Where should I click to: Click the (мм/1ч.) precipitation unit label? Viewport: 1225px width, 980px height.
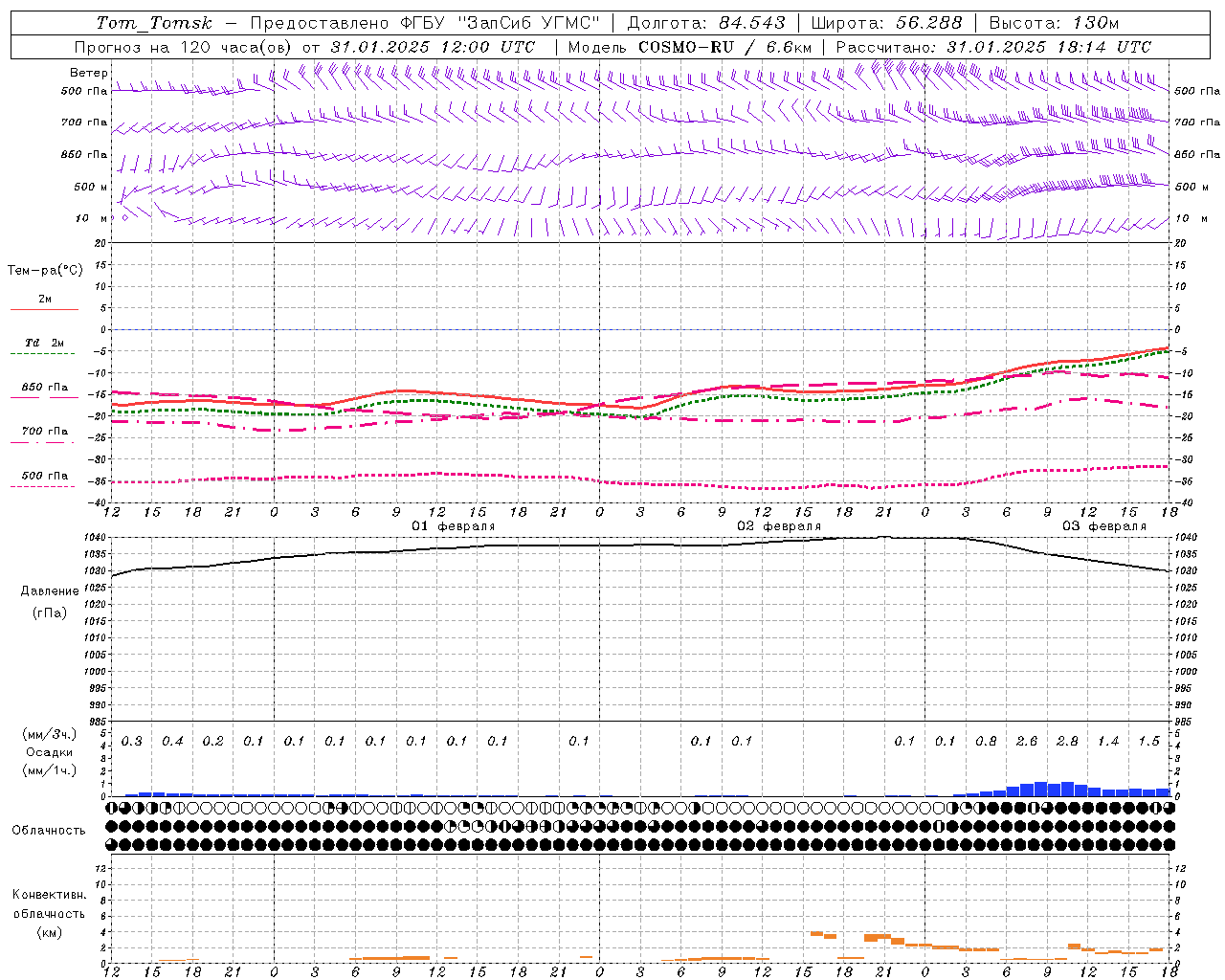point(50,770)
